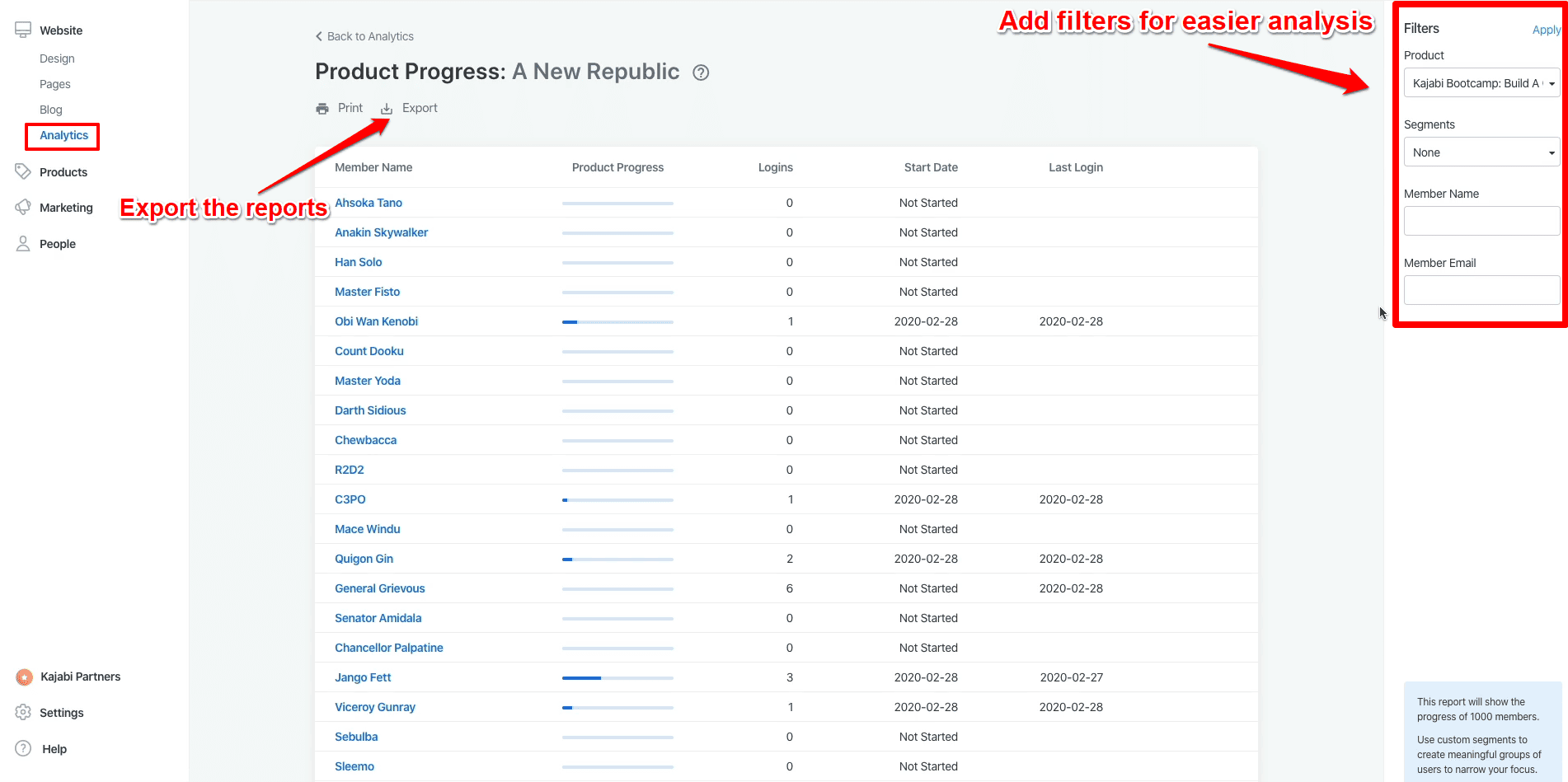The height and width of the screenshot is (782, 1568).
Task: Click the printer icon
Action: point(322,109)
